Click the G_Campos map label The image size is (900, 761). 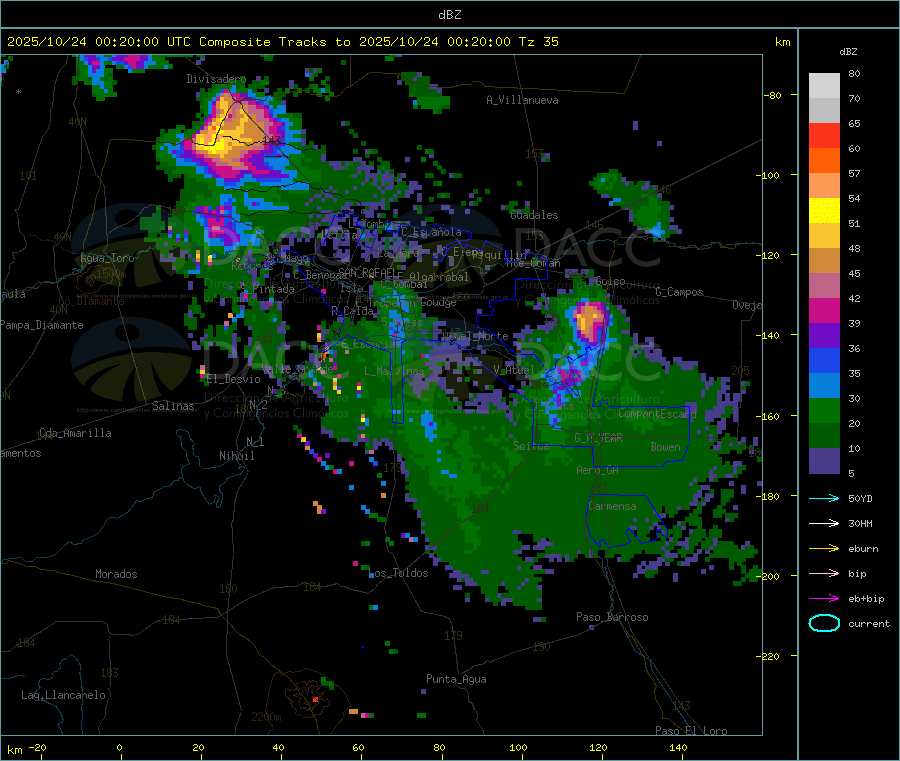tap(679, 292)
